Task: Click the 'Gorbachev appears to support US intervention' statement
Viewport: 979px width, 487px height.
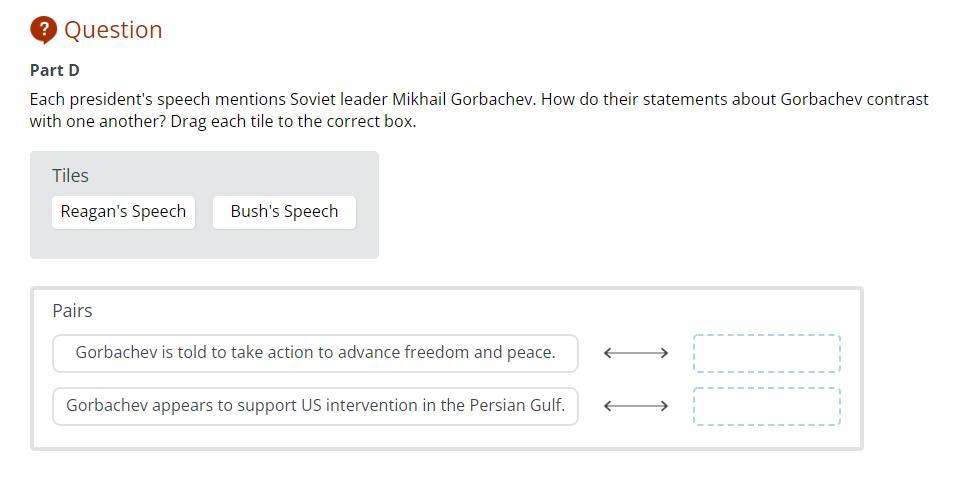Action: pos(315,406)
